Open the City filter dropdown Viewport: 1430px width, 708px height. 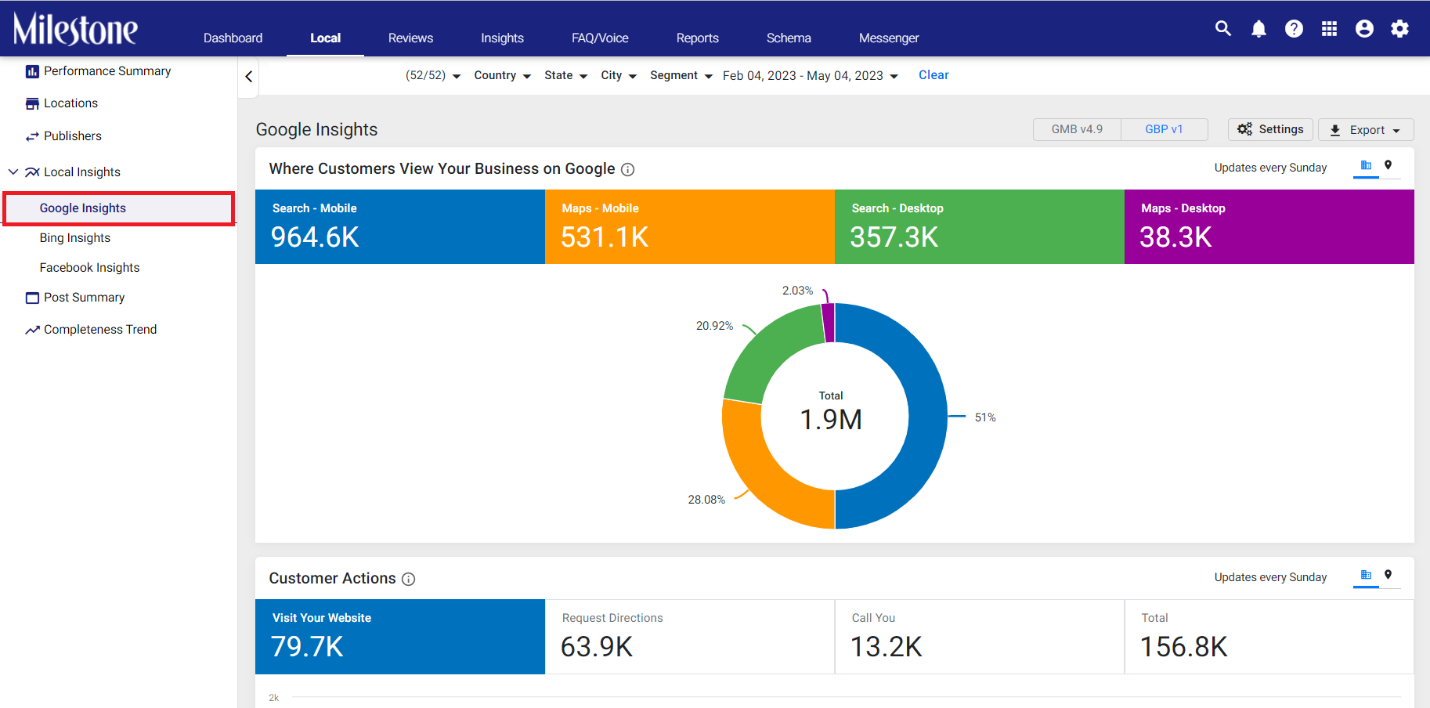click(619, 75)
